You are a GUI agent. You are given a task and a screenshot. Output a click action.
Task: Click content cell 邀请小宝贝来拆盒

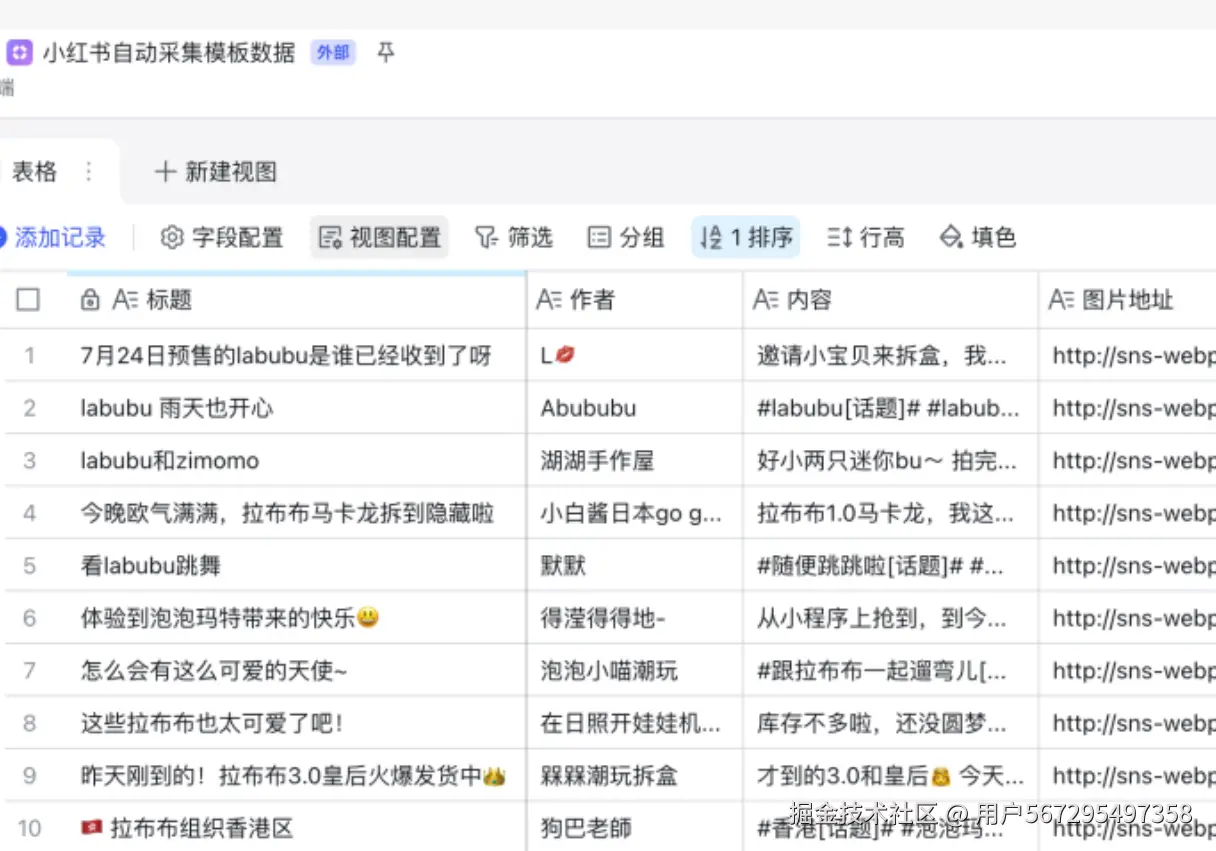pos(890,356)
